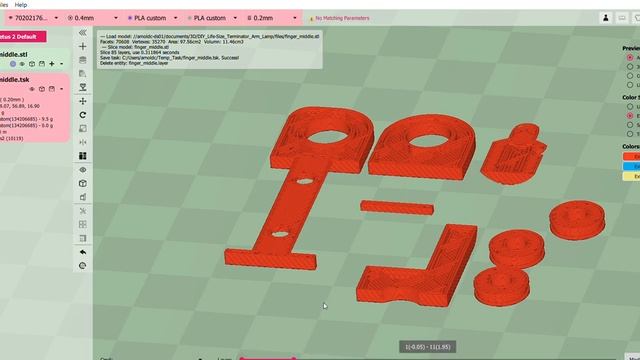Select the third radio option under Preview
640x360 pixels.
(630, 76)
